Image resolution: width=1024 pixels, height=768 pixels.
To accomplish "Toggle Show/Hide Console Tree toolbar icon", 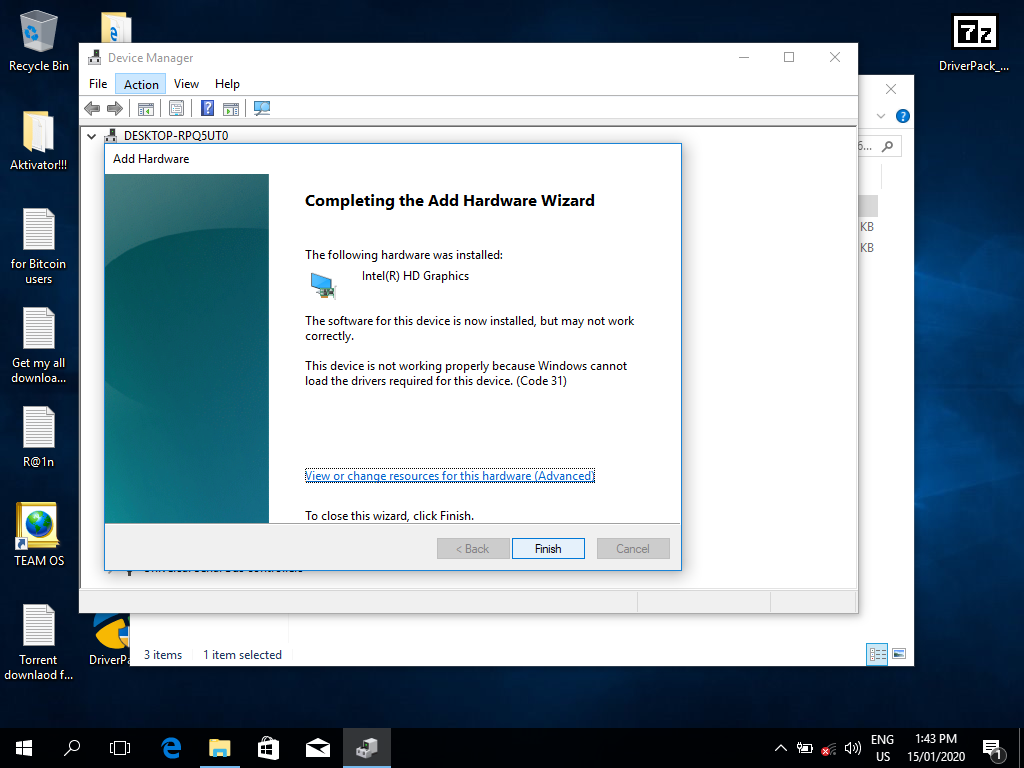I will point(146,108).
